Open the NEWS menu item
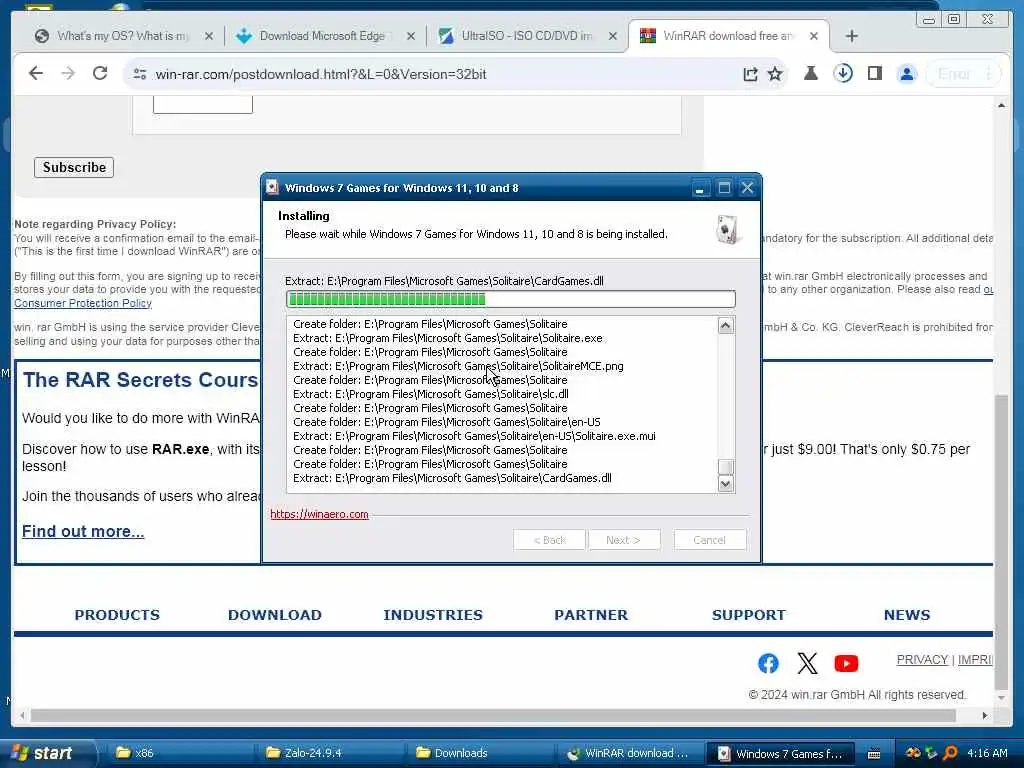The image size is (1024, 768). coord(907,615)
